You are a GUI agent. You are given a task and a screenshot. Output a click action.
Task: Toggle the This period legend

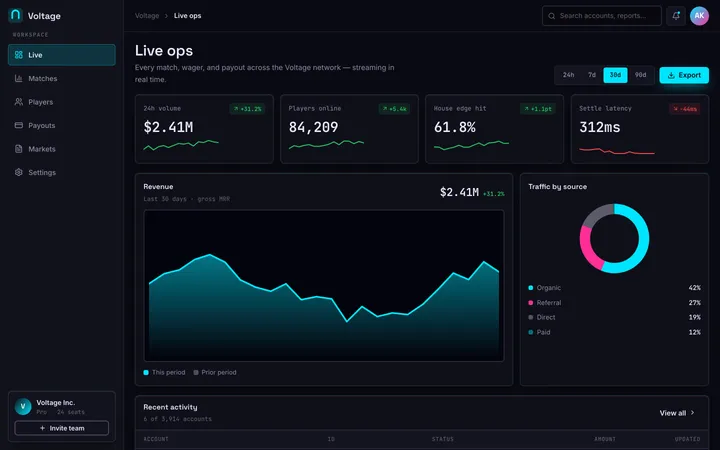tap(164, 372)
